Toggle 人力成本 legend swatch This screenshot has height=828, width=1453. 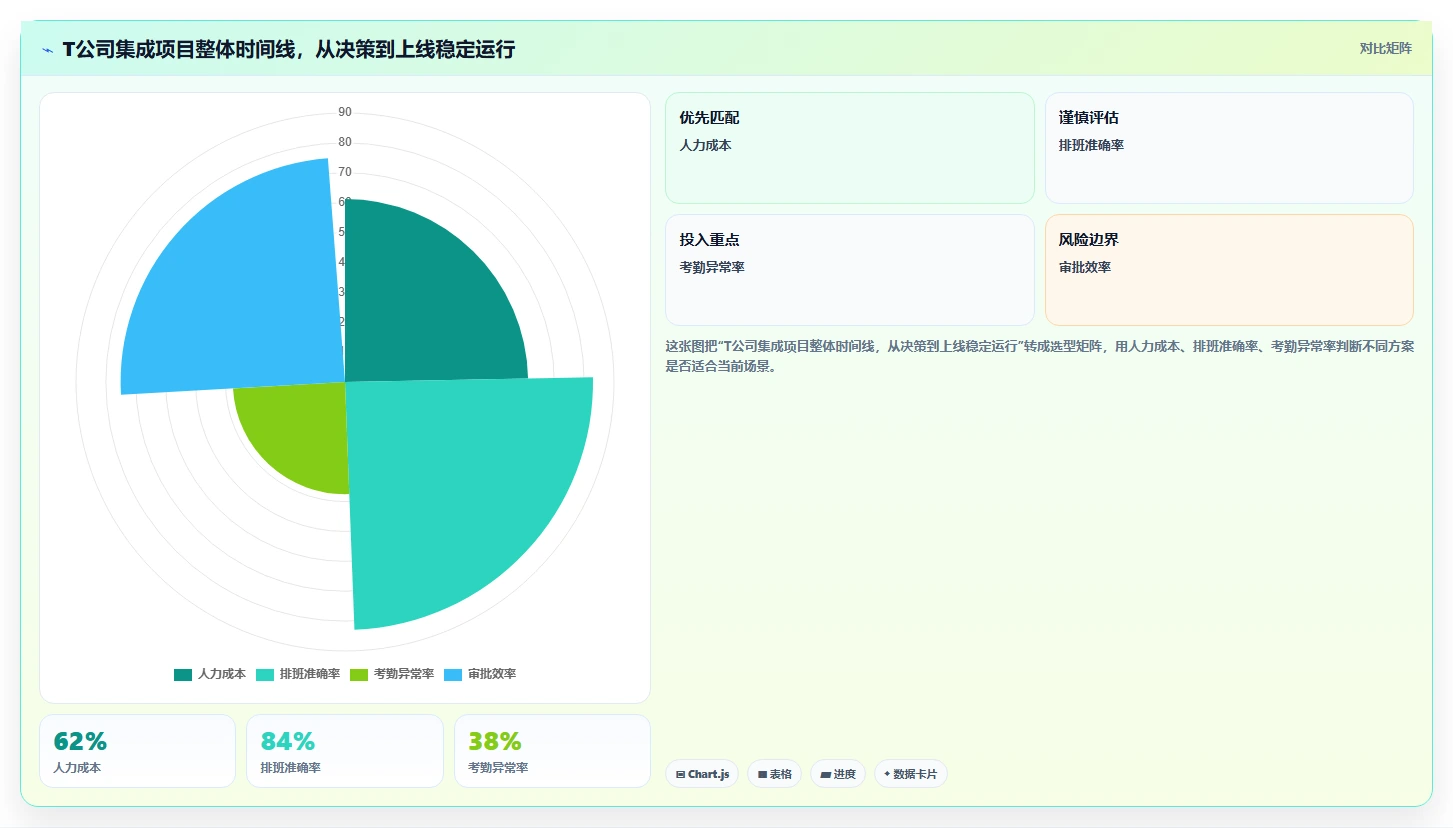(x=183, y=675)
